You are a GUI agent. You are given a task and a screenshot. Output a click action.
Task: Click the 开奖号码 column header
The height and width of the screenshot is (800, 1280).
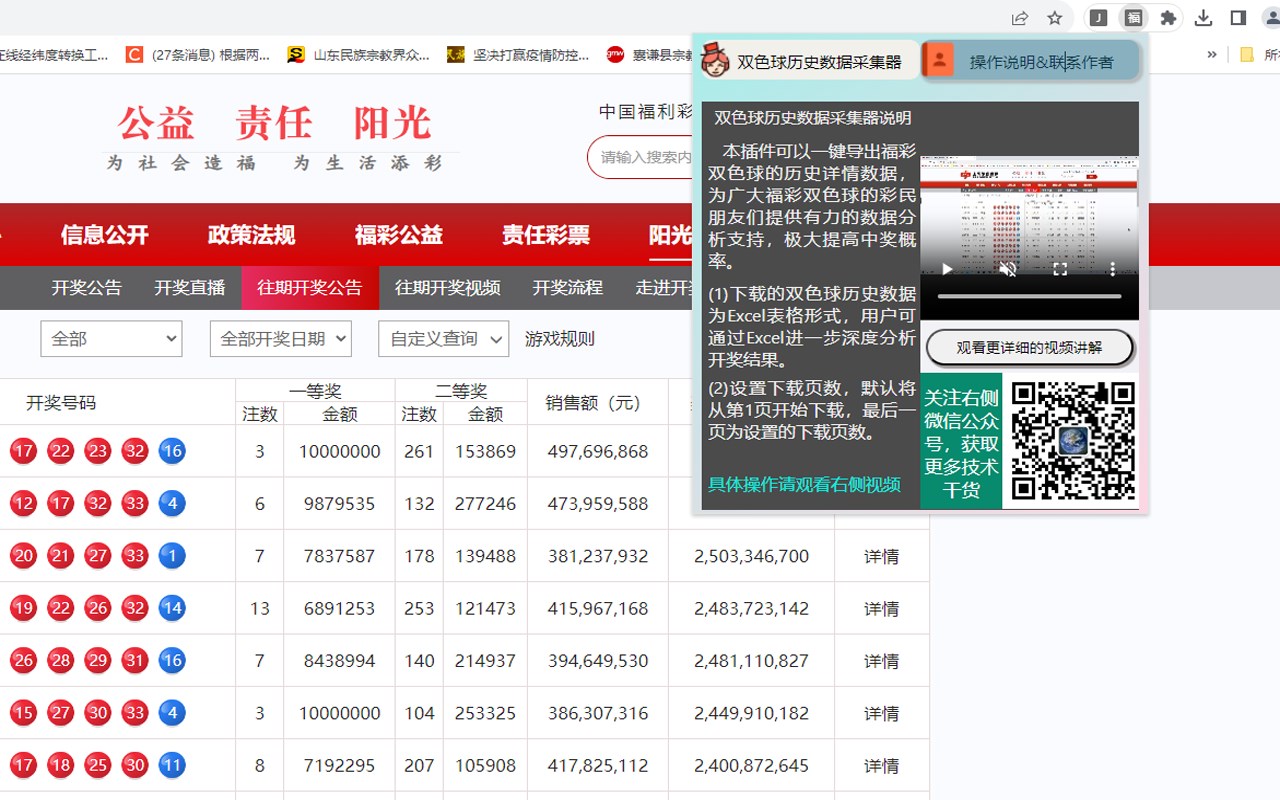[x=61, y=403]
